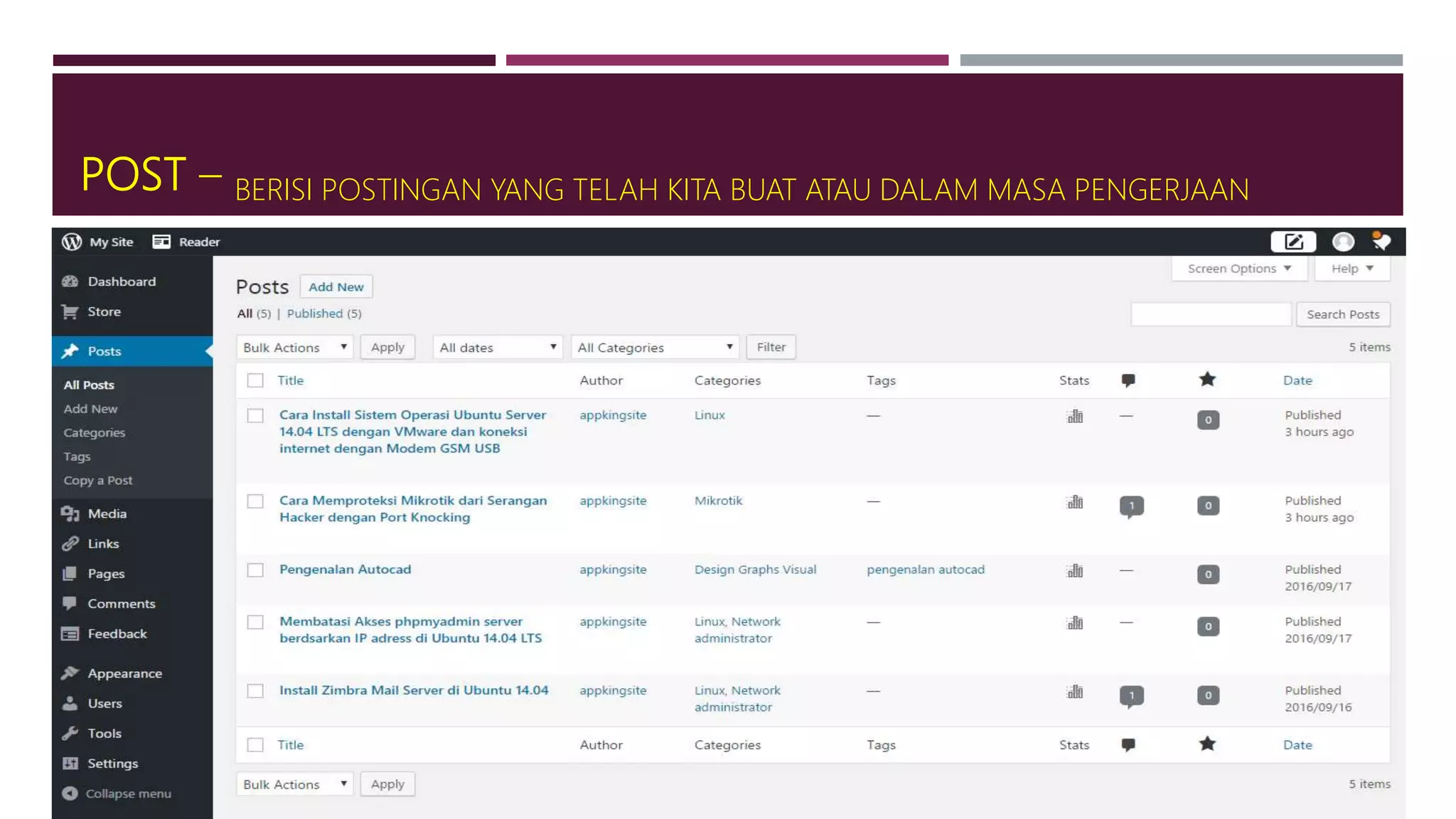Expand the Help panel
Image resolution: width=1456 pixels, height=819 pixels.
tap(1352, 269)
